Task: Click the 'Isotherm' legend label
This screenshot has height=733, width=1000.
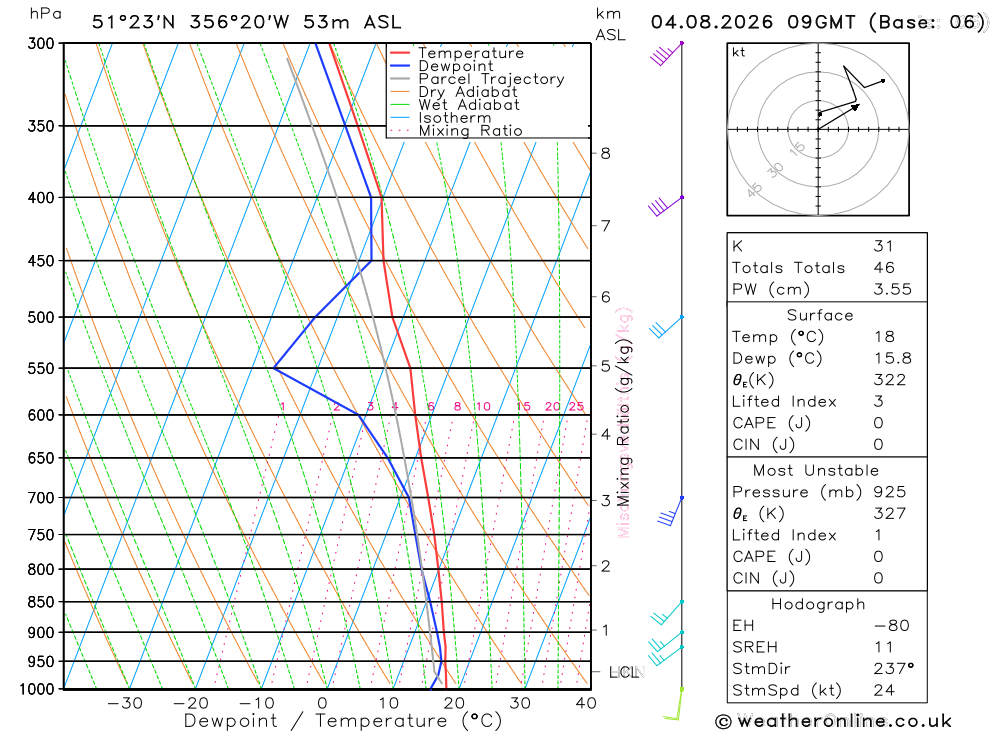Action: tap(455, 118)
